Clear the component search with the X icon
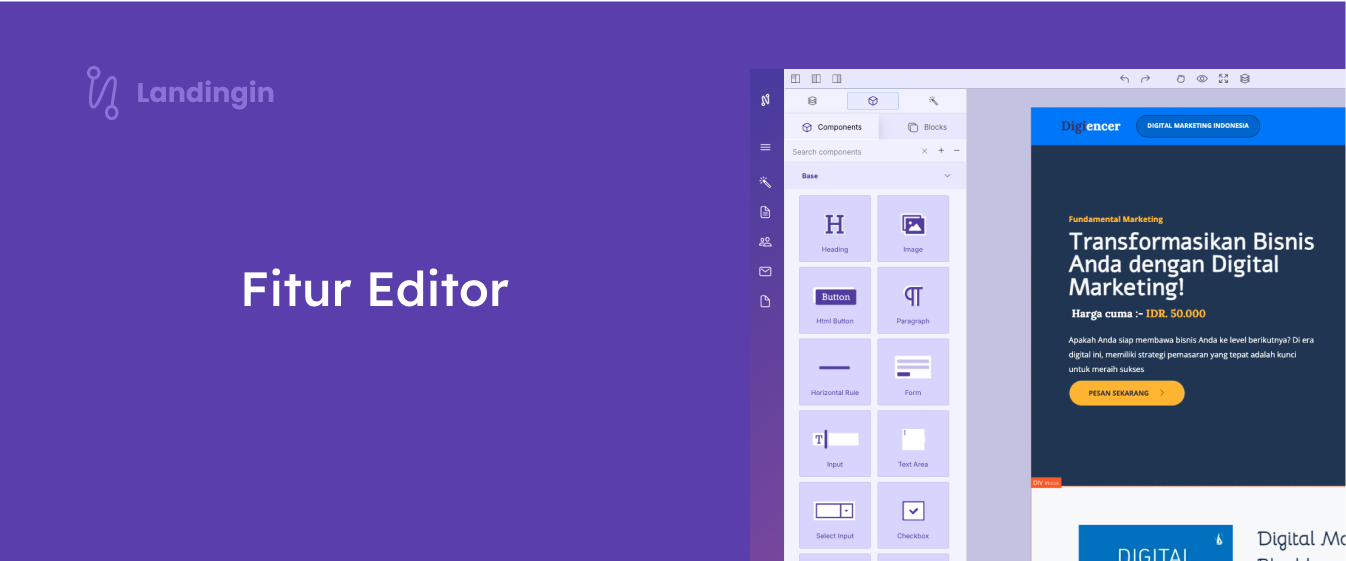The image size is (1346, 561). coord(925,152)
